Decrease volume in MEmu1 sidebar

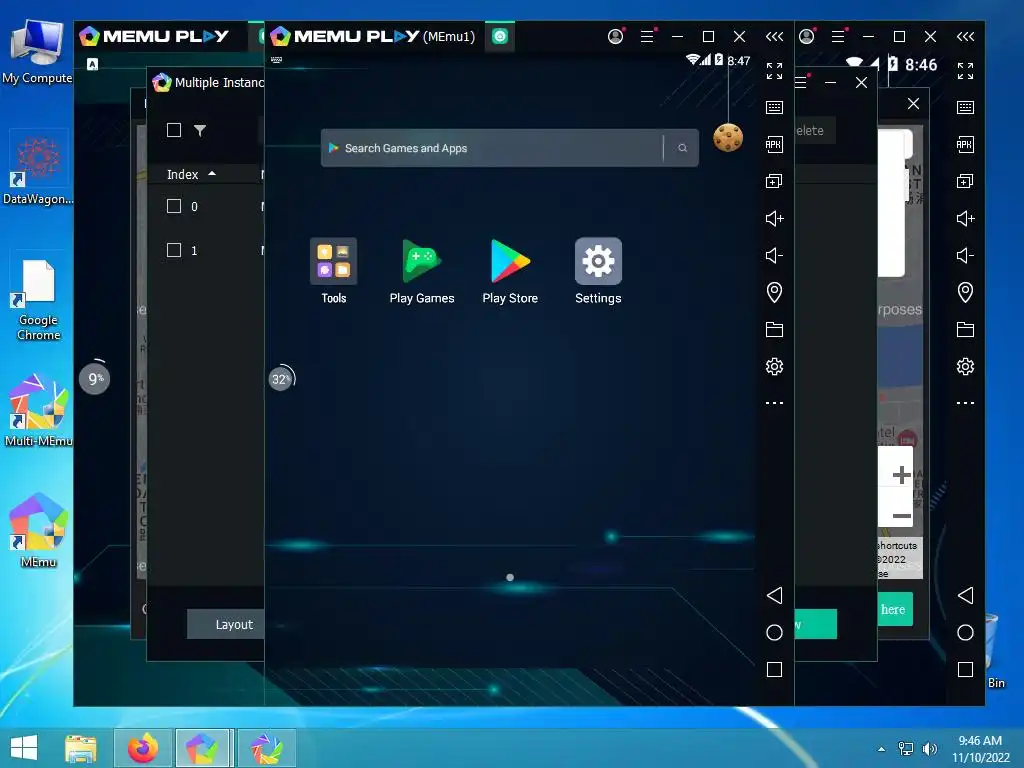pos(774,255)
